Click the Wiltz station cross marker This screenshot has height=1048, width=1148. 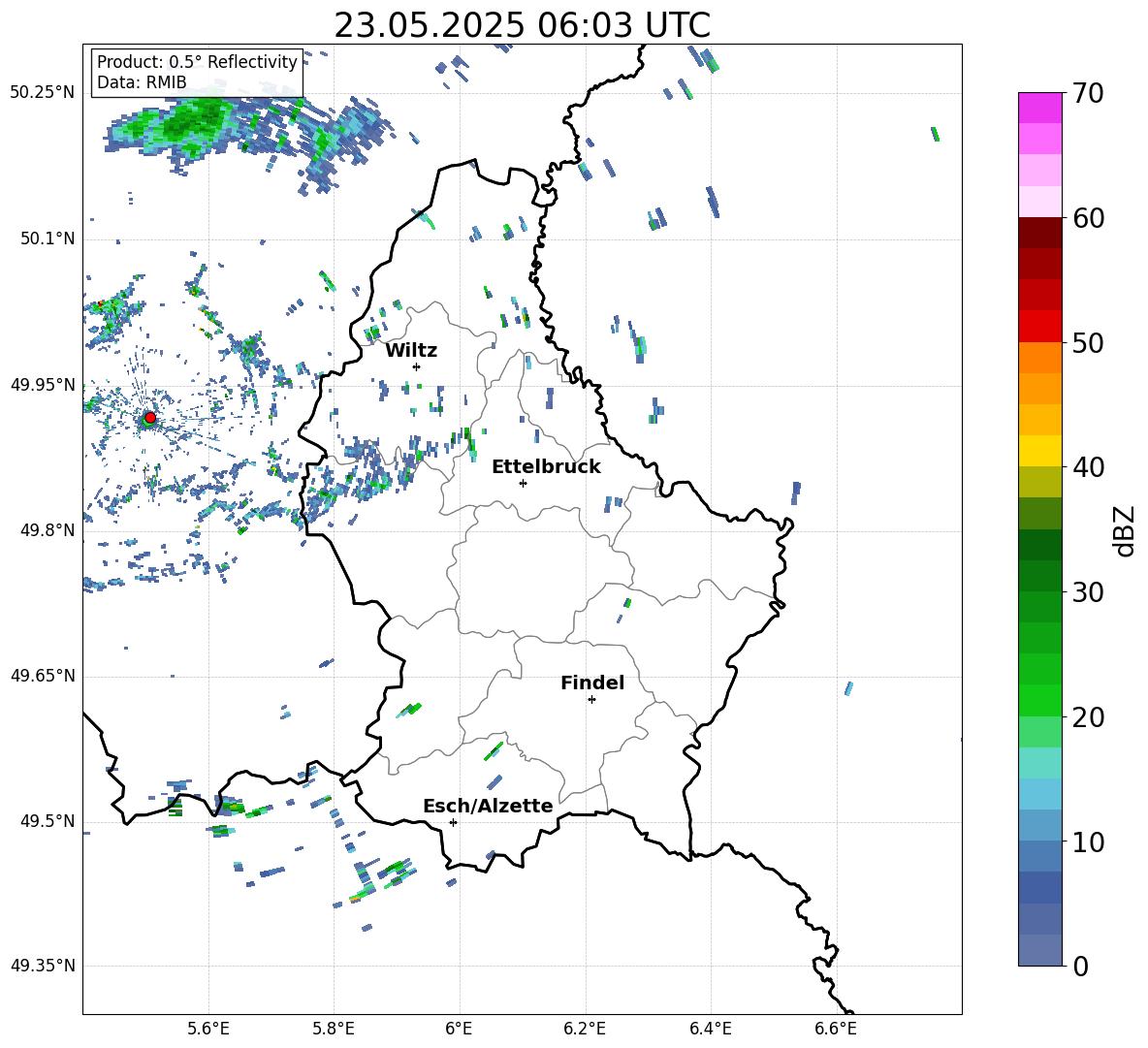417,366
